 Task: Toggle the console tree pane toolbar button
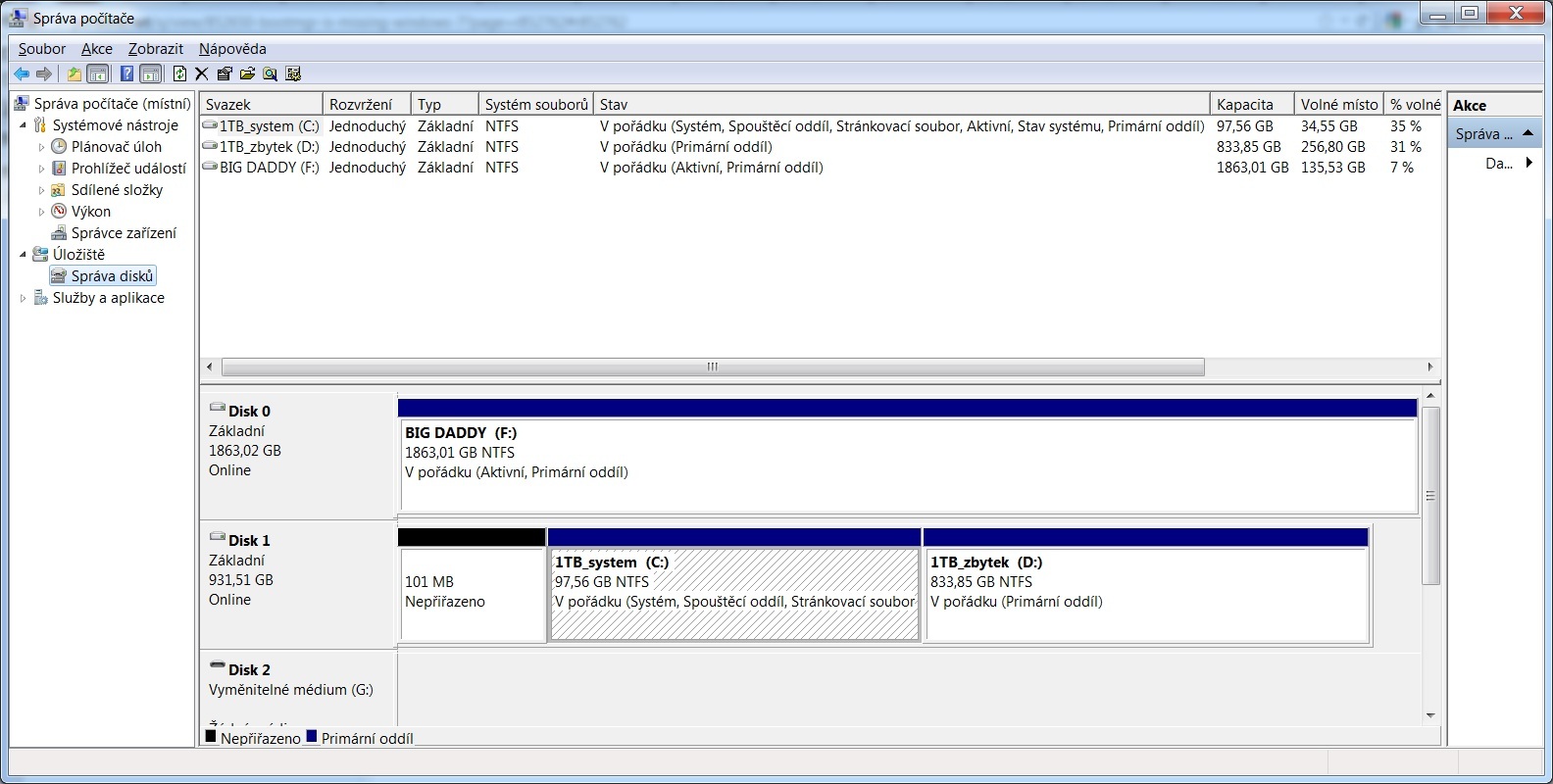point(98,73)
